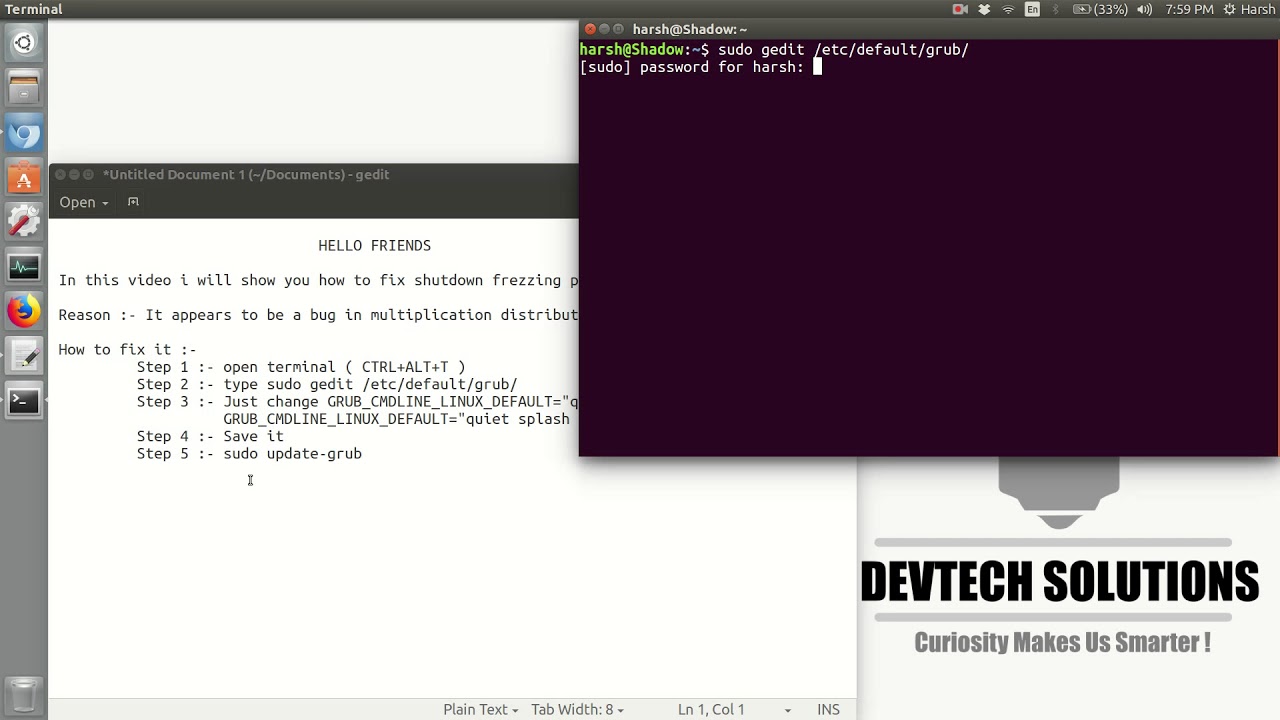Open the Ln 1, Col 1 position dropdown
Screen dimensions: 1280x720
point(734,709)
